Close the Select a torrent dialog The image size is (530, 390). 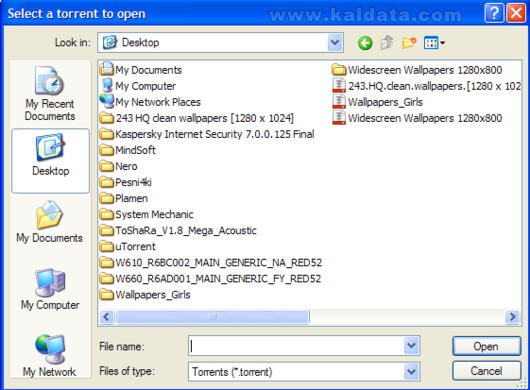(516, 14)
